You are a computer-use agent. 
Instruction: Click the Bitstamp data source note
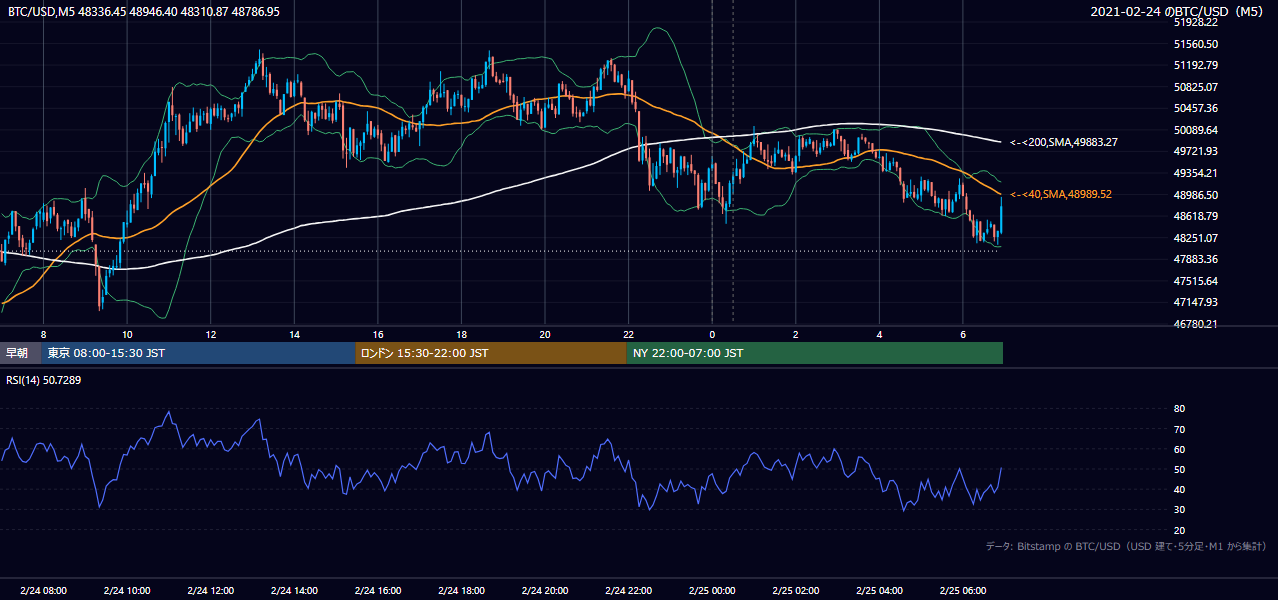coord(1126,546)
